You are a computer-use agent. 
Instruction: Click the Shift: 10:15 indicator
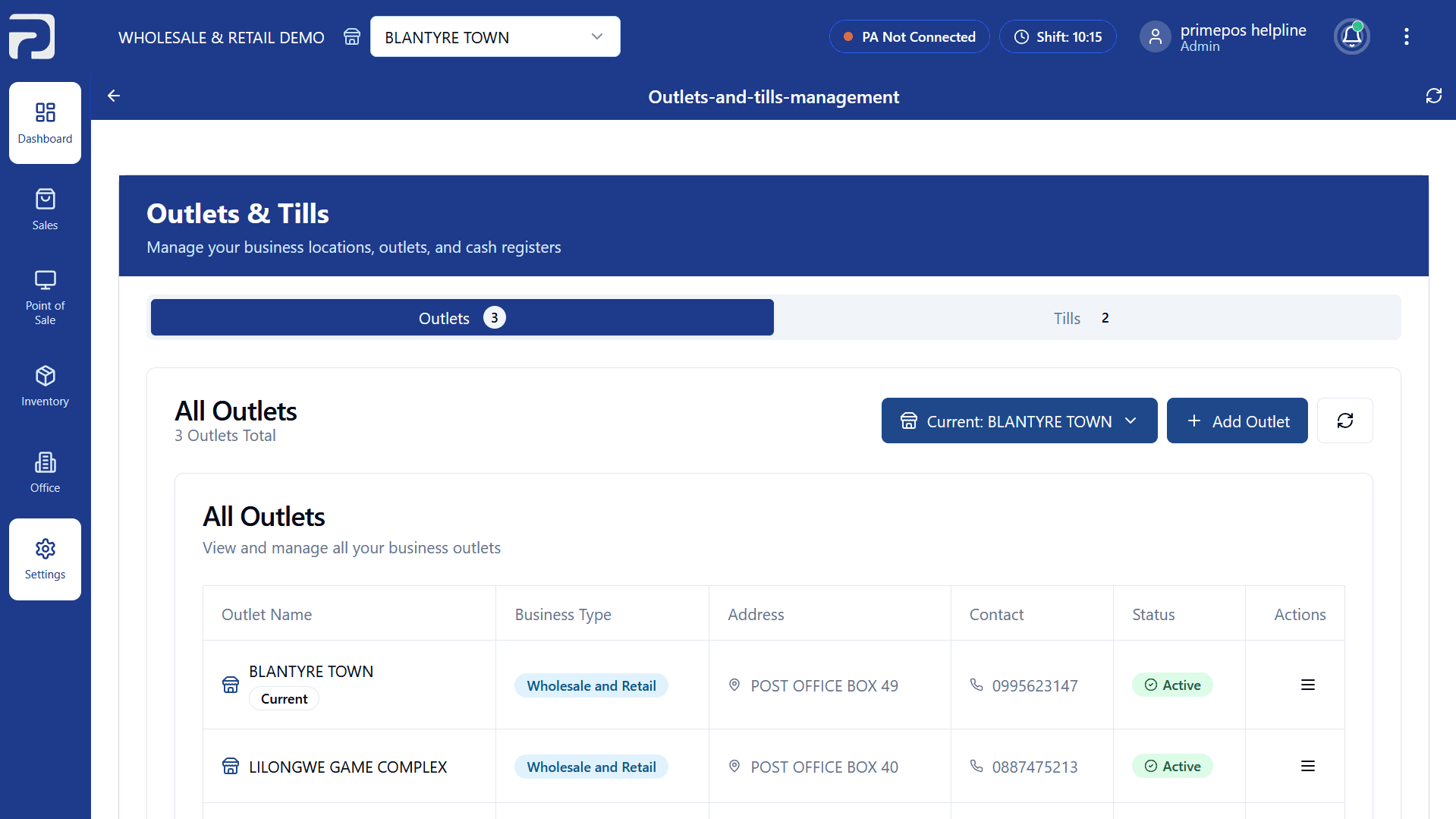click(1057, 36)
